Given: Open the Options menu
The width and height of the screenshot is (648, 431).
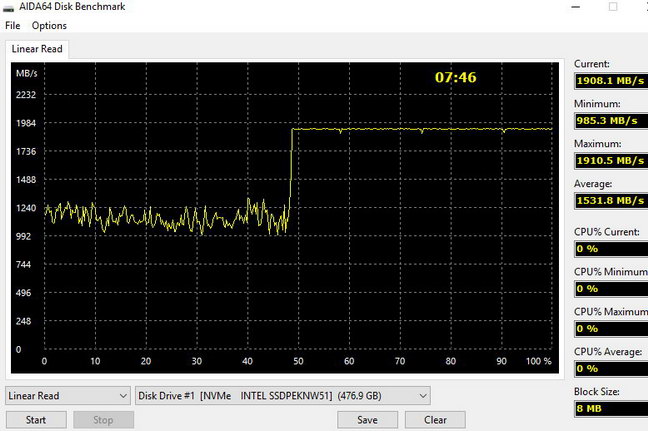Looking at the screenshot, I should tap(49, 26).
